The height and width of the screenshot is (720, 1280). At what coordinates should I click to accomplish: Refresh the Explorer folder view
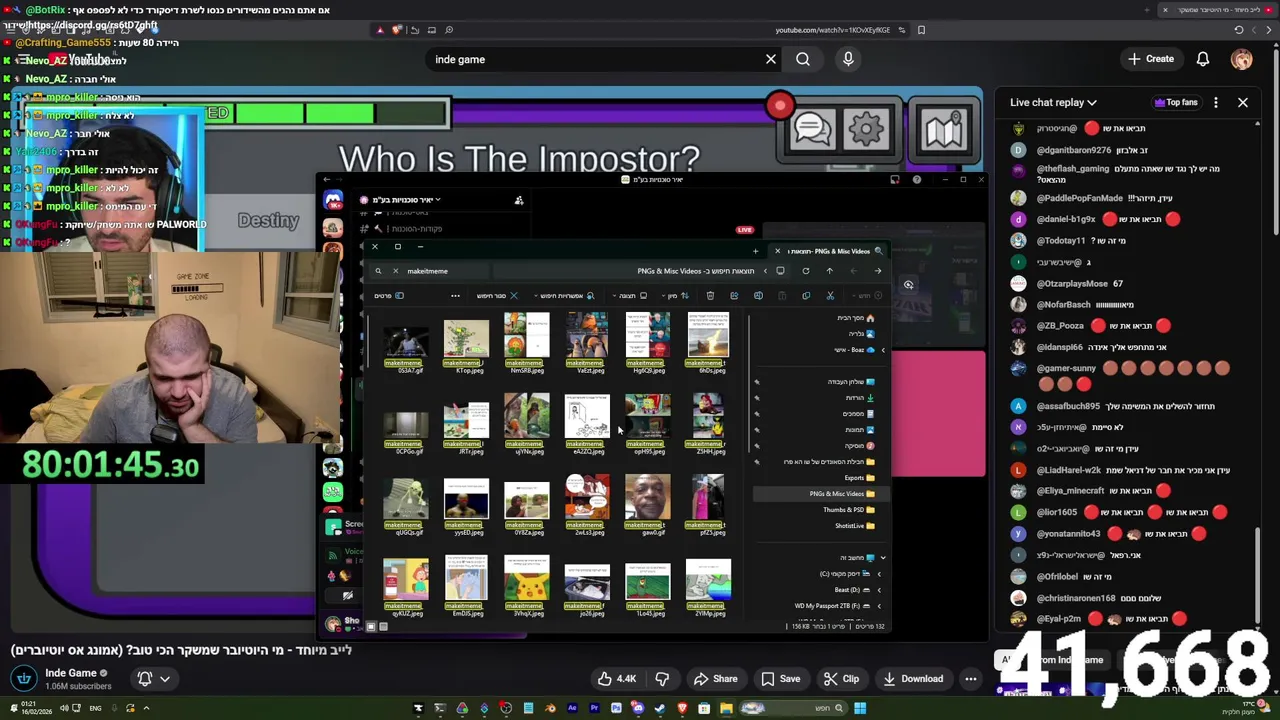tap(805, 271)
